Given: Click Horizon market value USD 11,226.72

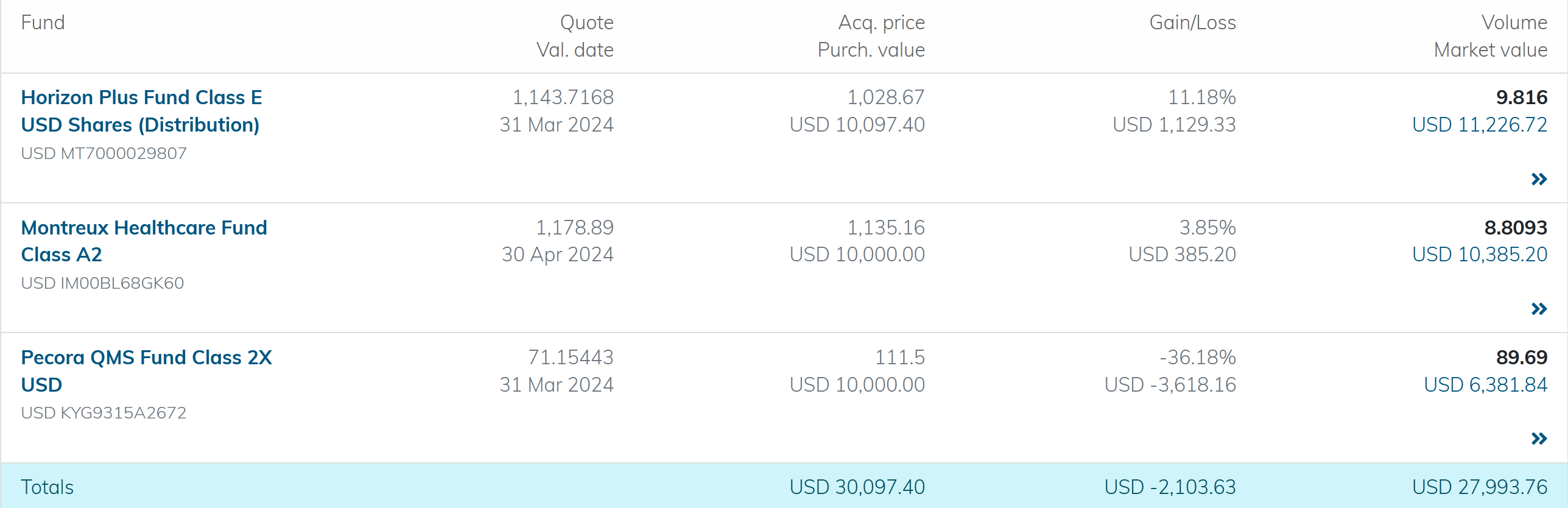Looking at the screenshot, I should [x=1479, y=125].
